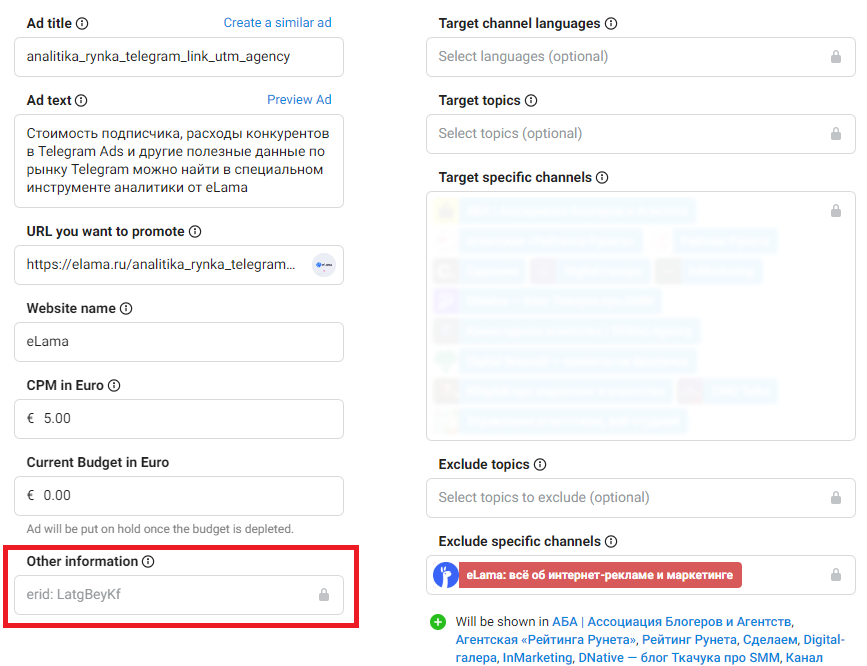867x666 pixels.
Task: Click the Exclude specific channels info icon
Action: (x=611, y=541)
